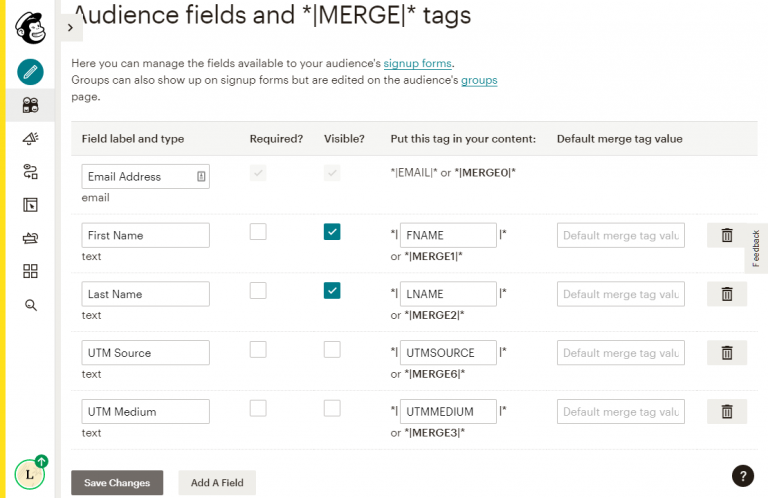Click the *|MERGE2|* tag text
Screen dimensions: 768x498
pos(434,315)
